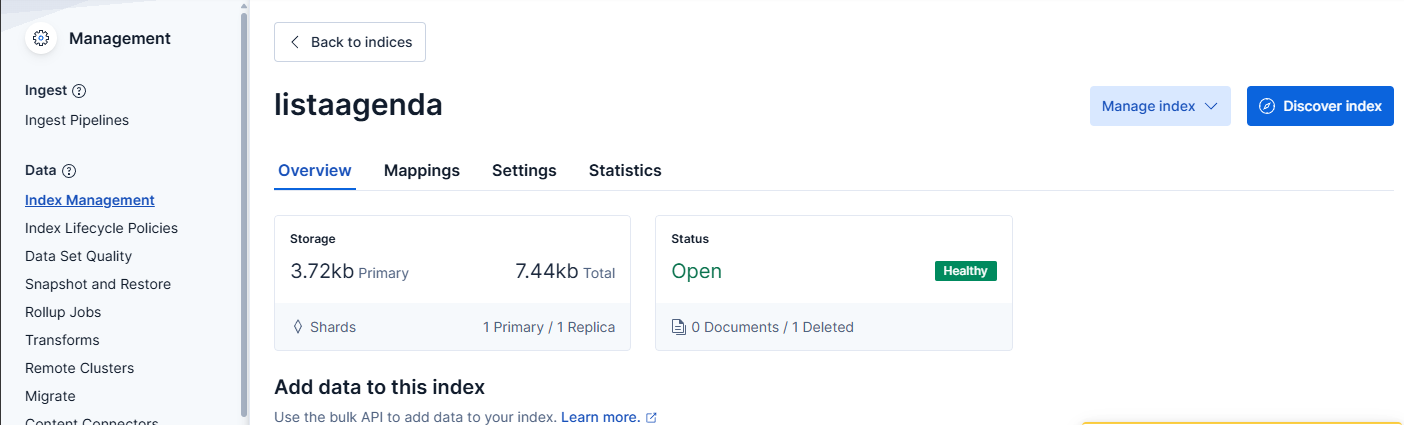
Task: Open Ingest Pipelines in sidebar
Action: click(x=77, y=120)
